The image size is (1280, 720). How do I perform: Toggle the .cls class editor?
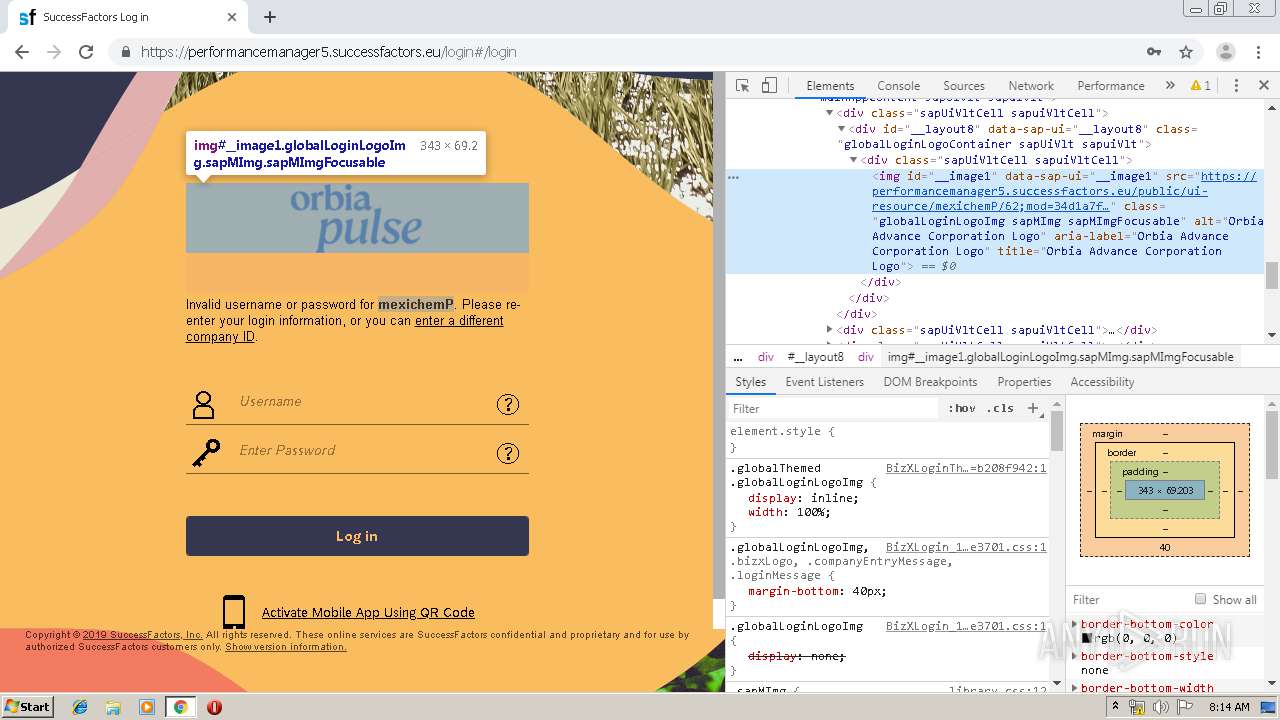tap(1000, 408)
